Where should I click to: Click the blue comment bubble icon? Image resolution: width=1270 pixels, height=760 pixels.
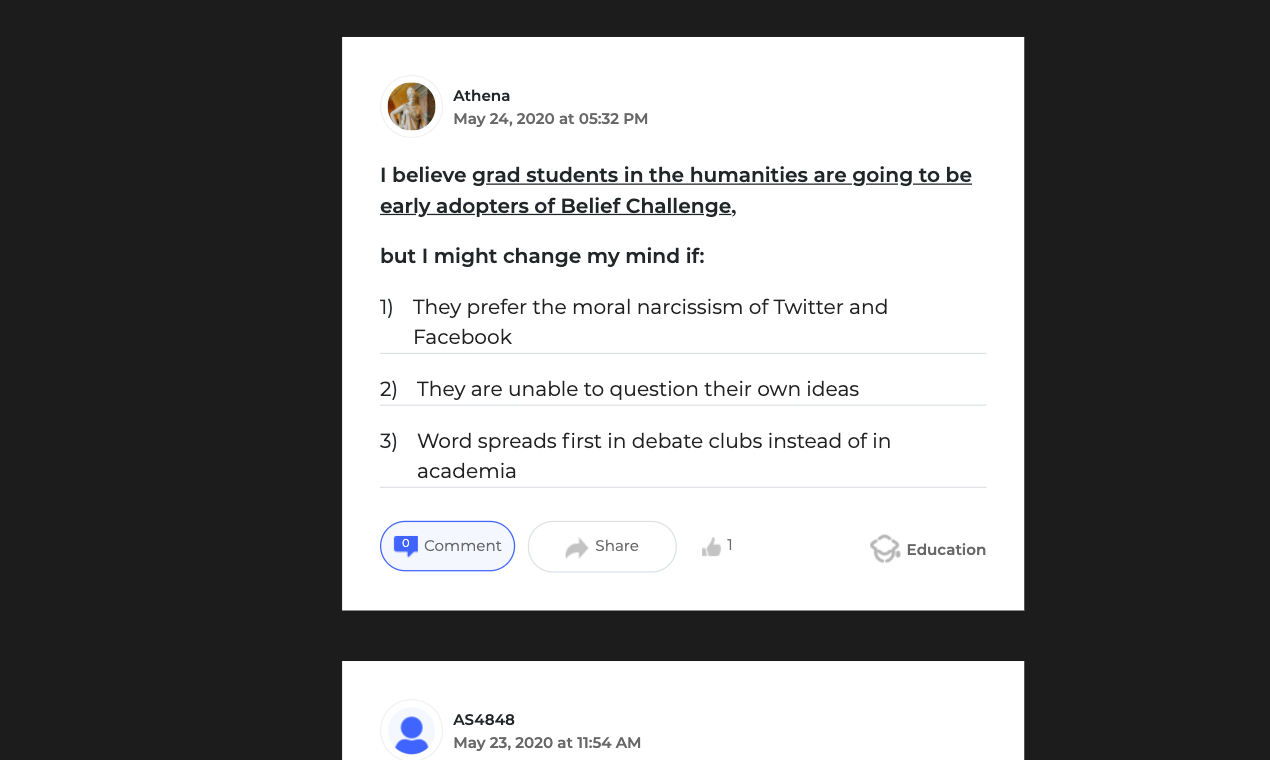pyautogui.click(x=405, y=546)
